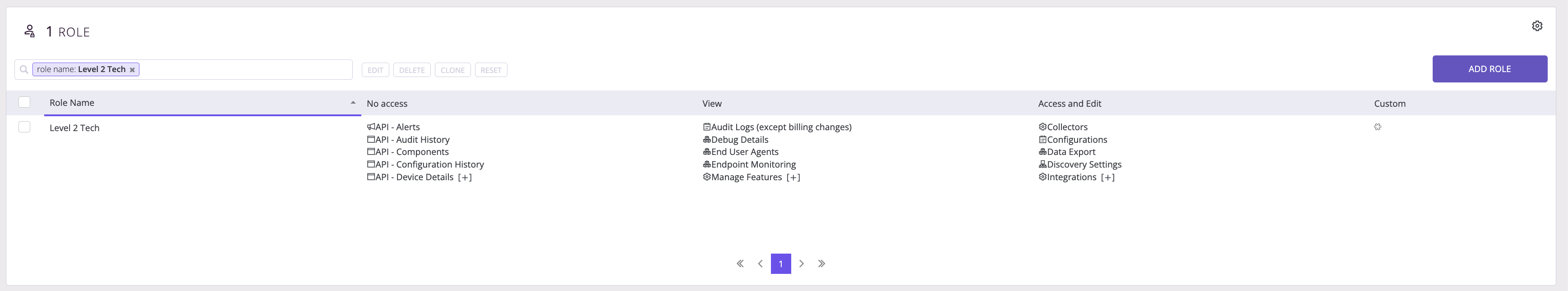Click the Audit Logs icon
Screen dimensions: 1568x291
pos(707,127)
